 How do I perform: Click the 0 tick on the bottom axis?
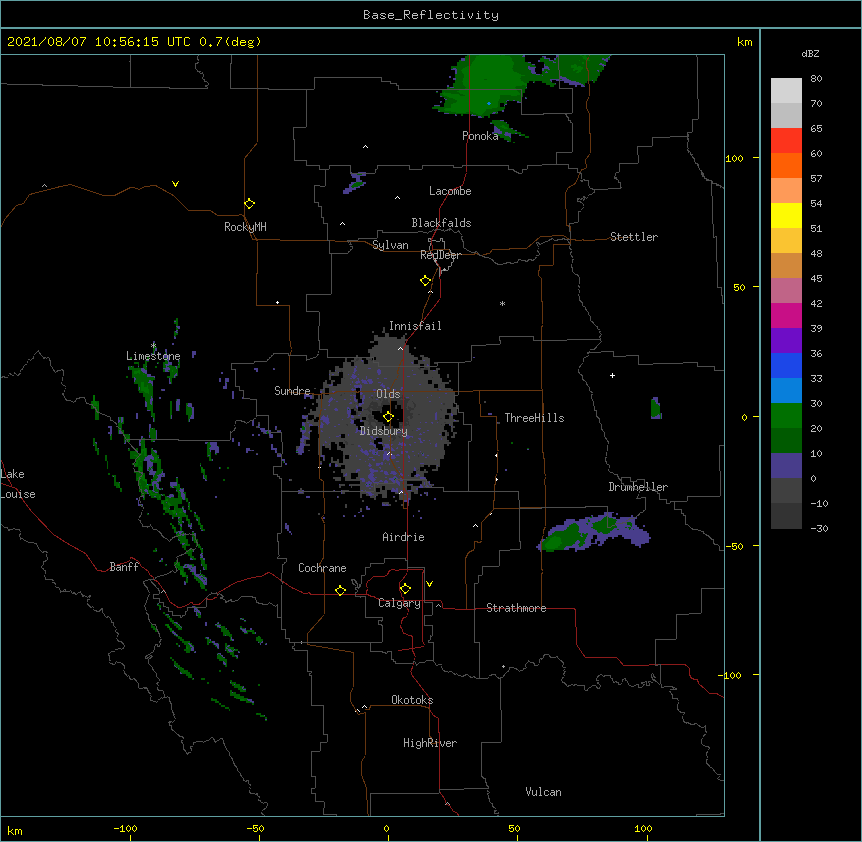[386, 828]
